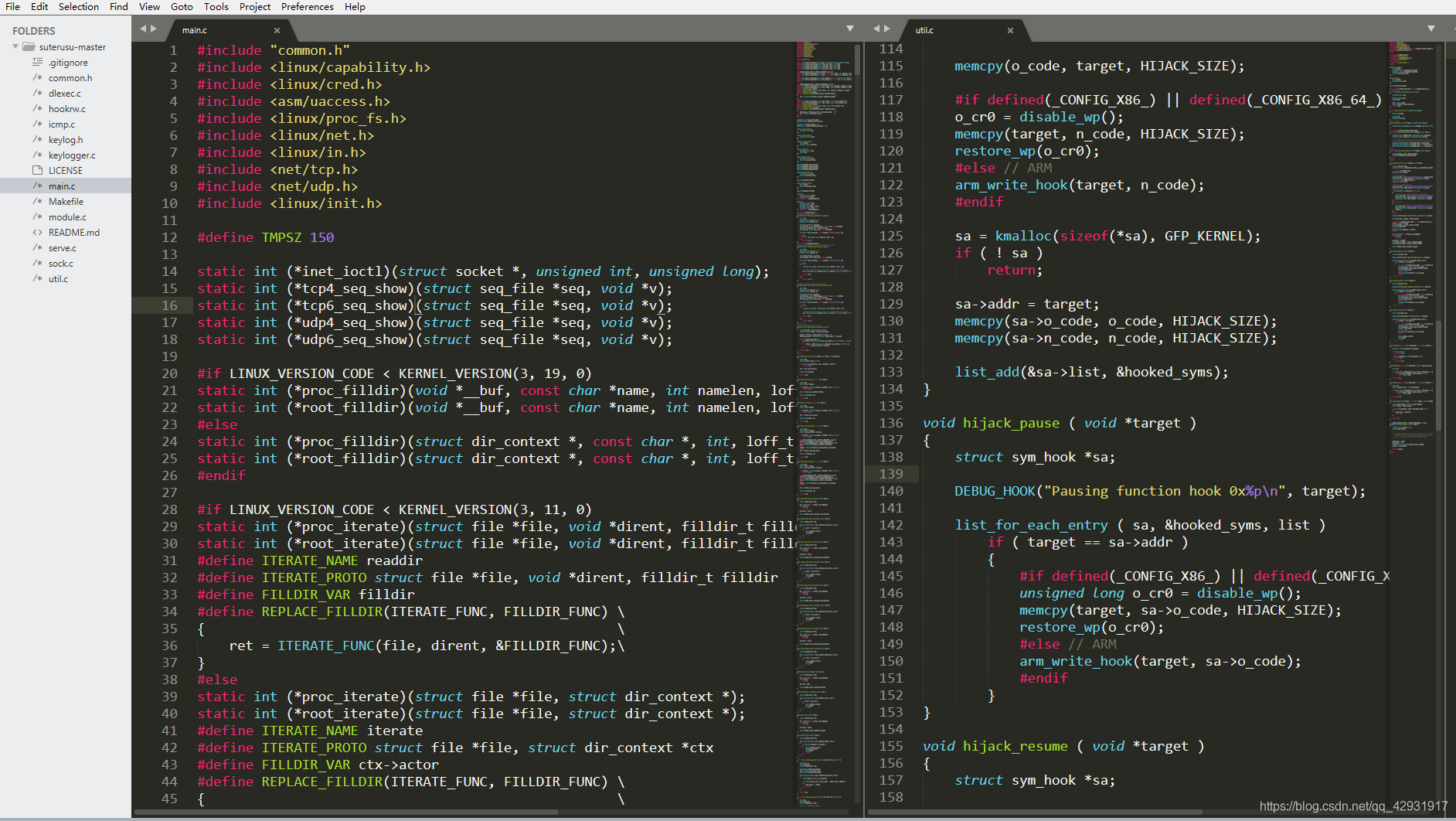Close the util.c tab
Screen dimensions: 1456x821
pyautogui.click(x=1010, y=30)
